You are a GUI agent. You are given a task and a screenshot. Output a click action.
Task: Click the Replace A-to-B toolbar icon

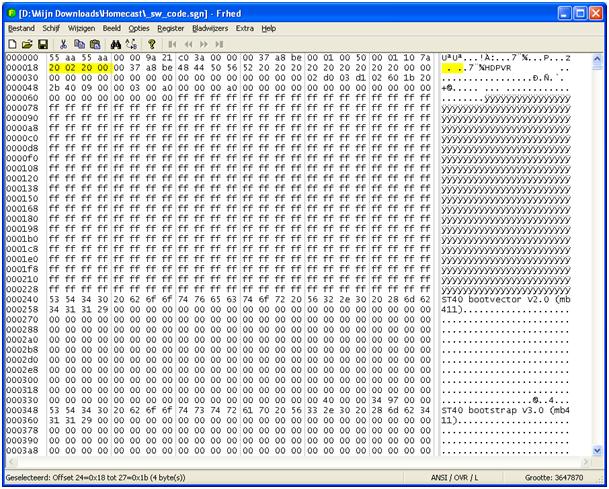(x=131, y=44)
